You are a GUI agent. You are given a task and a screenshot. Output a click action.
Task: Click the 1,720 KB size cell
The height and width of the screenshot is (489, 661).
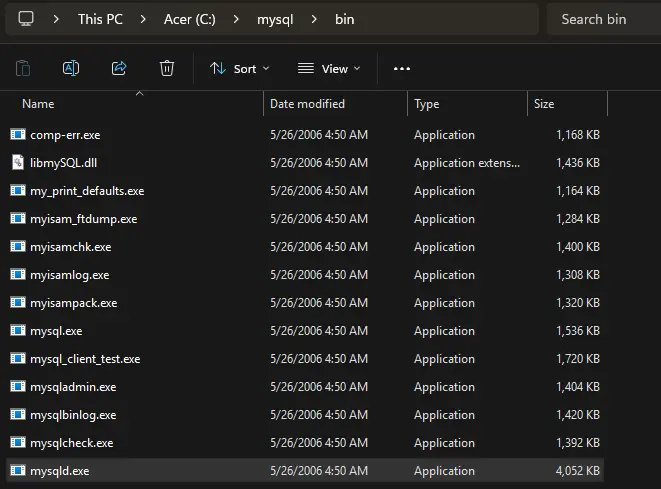(578, 358)
